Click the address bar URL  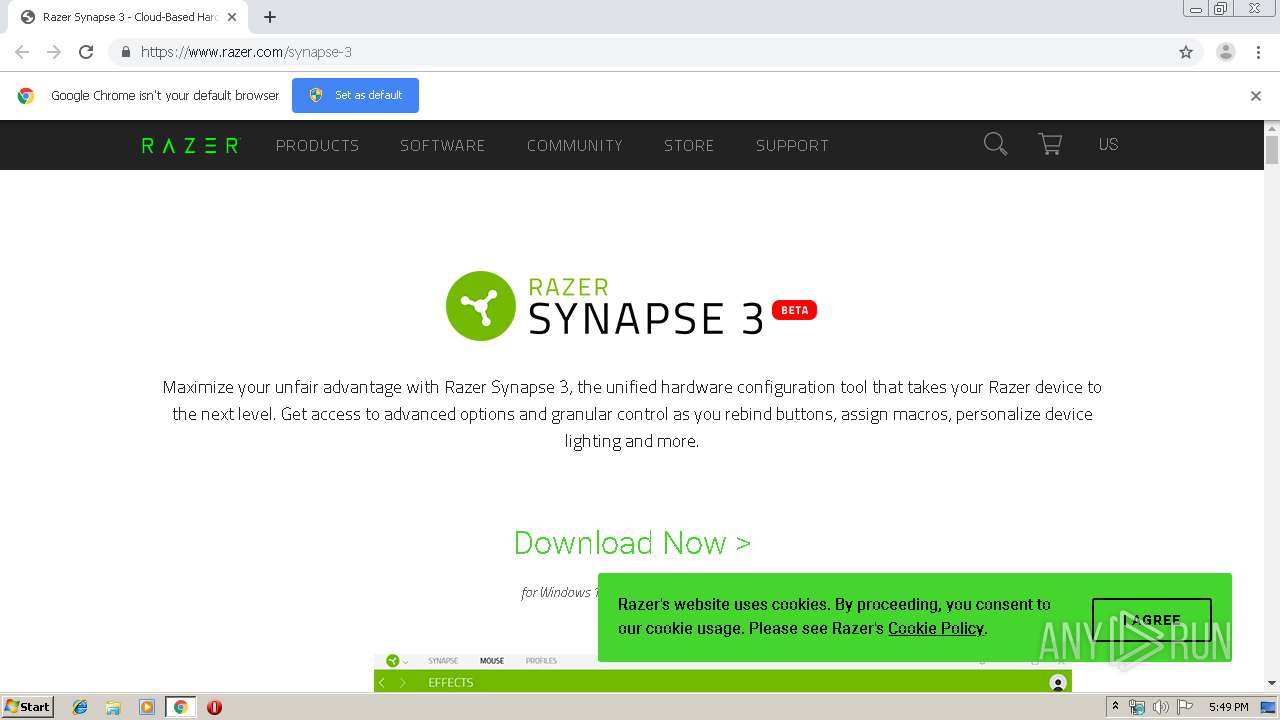tap(246, 52)
